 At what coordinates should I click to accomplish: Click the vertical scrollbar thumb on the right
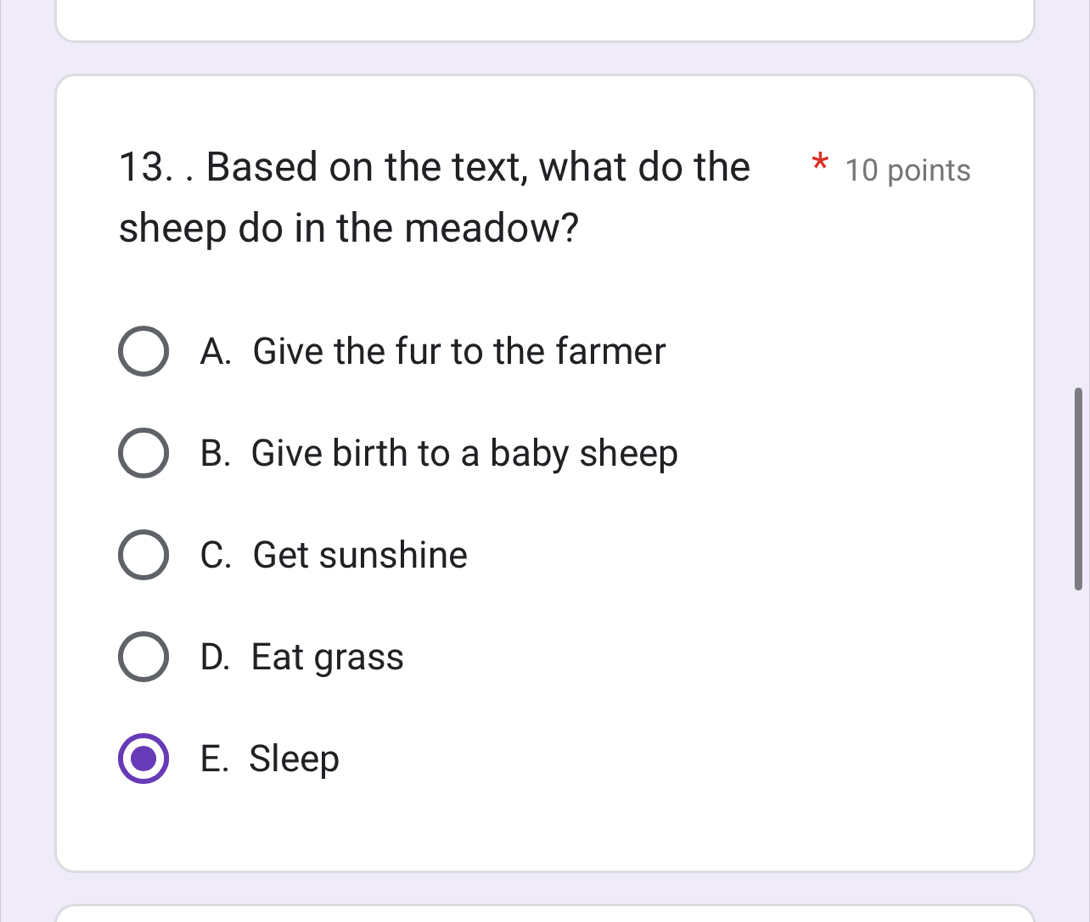click(1078, 489)
